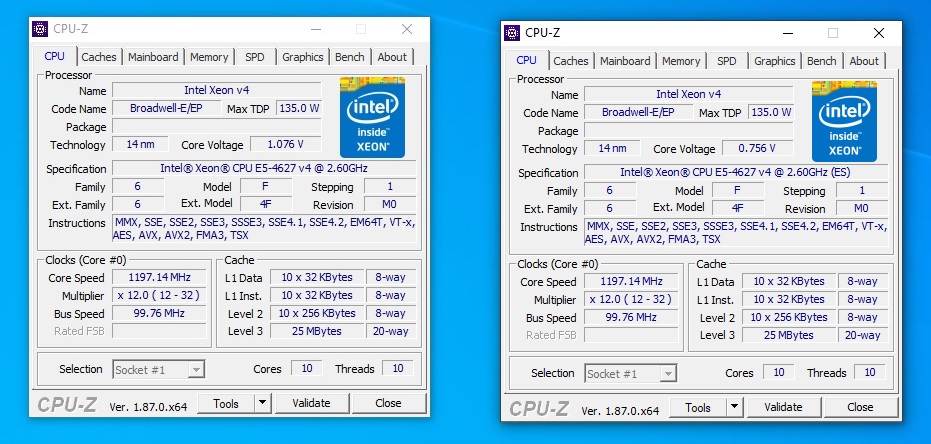This screenshot has width=931, height=444.
Task: Click Core Speed 1197.14 MHz in left window
Action: click(159, 277)
